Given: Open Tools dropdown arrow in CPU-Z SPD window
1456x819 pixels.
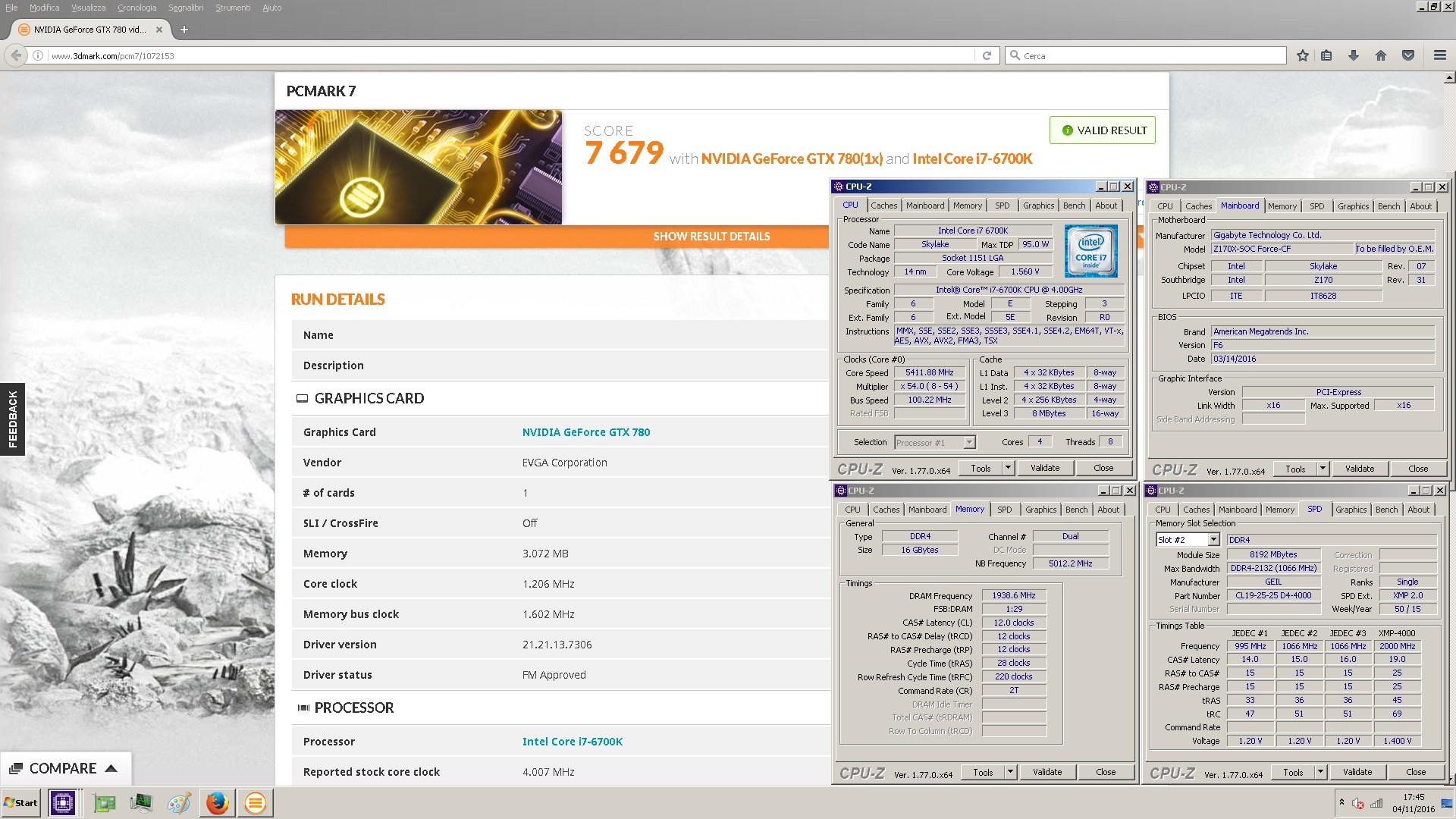Looking at the screenshot, I should click(x=1320, y=772).
